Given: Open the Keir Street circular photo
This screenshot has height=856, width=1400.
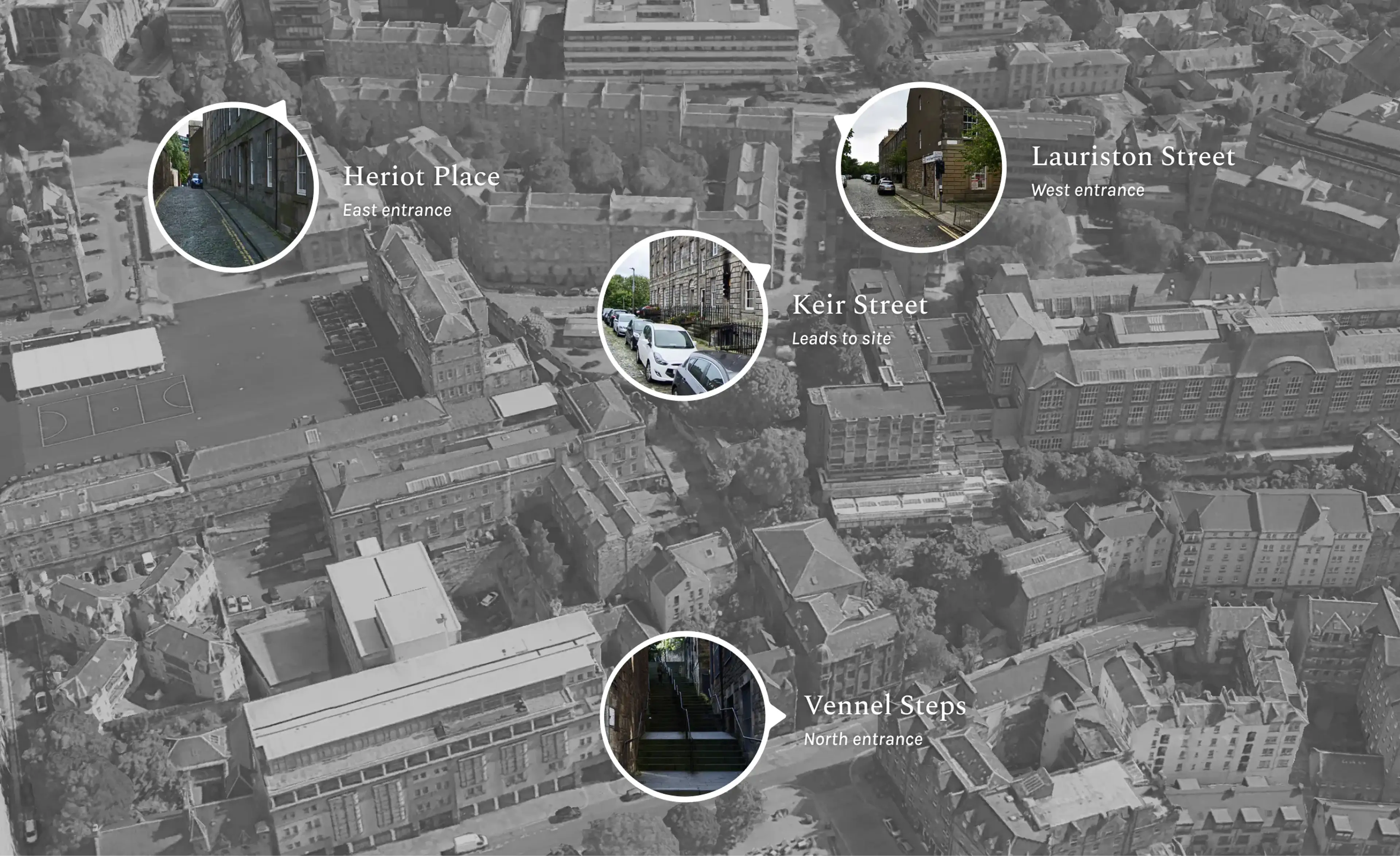Looking at the screenshot, I should pos(683,315).
